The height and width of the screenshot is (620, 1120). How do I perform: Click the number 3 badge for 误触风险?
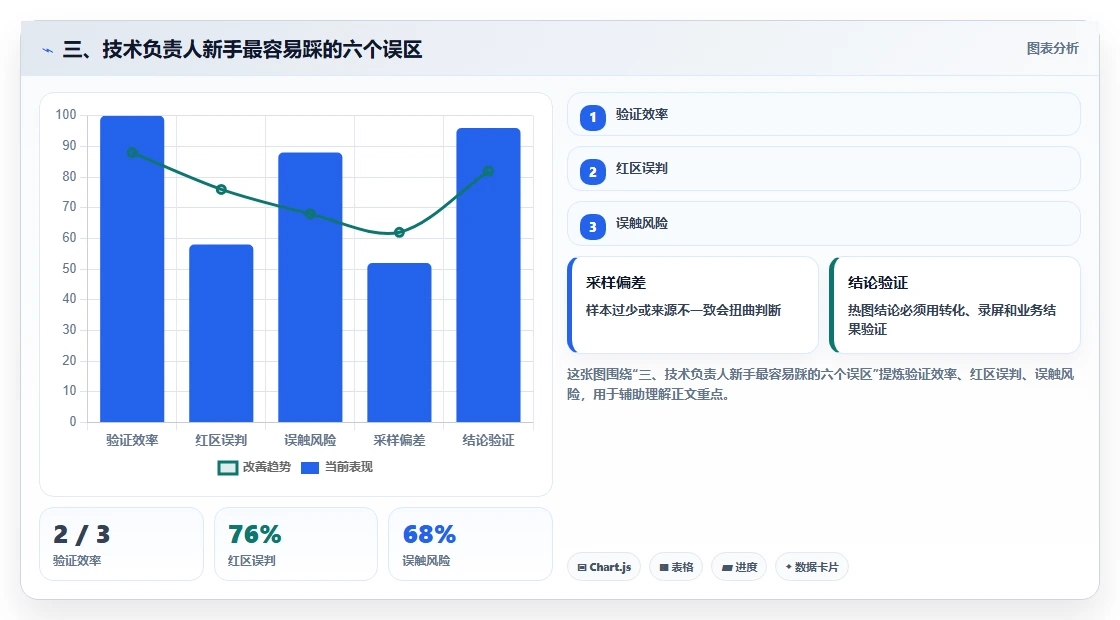[592, 226]
